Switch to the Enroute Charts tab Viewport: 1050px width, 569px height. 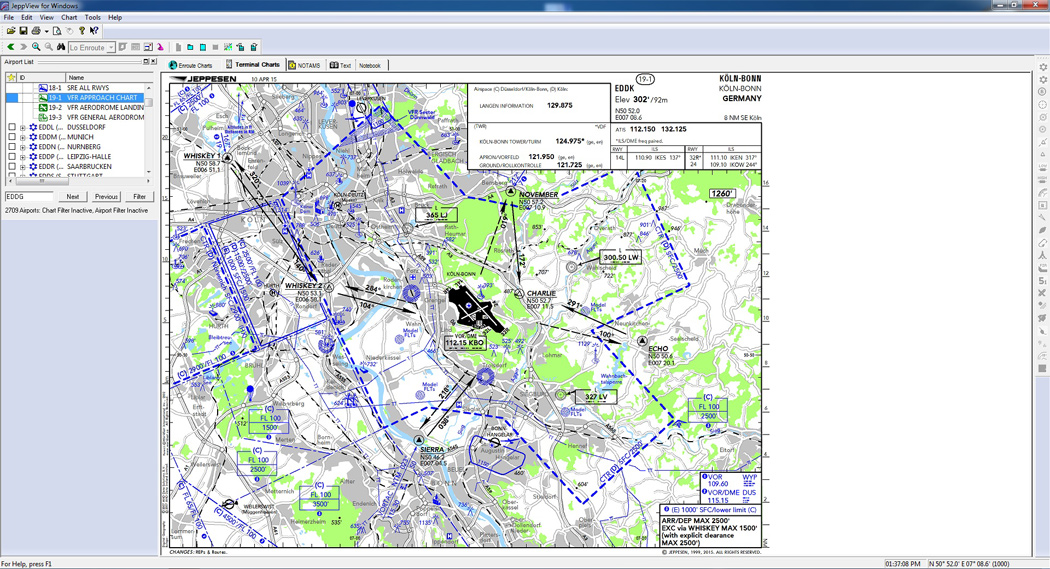pos(191,65)
